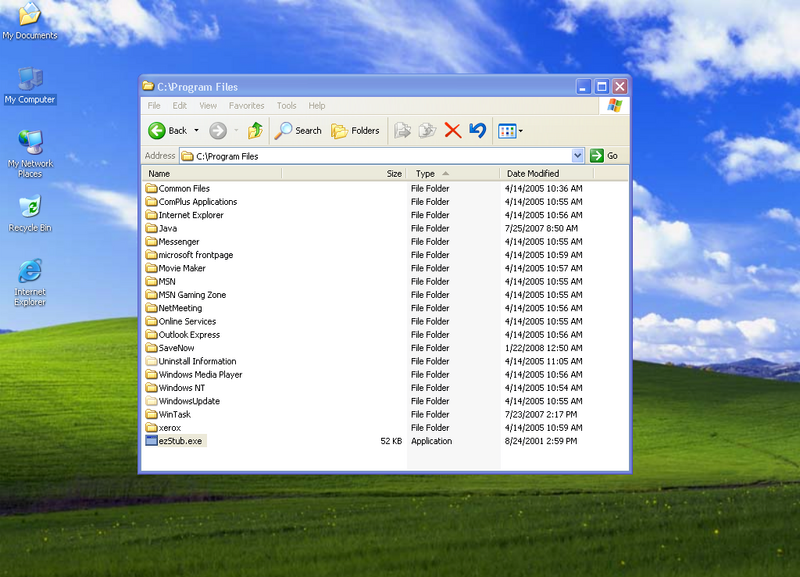Go up one folder level
The height and width of the screenshot is (577, 800).
pyautogui.click(x=255, y=131)
